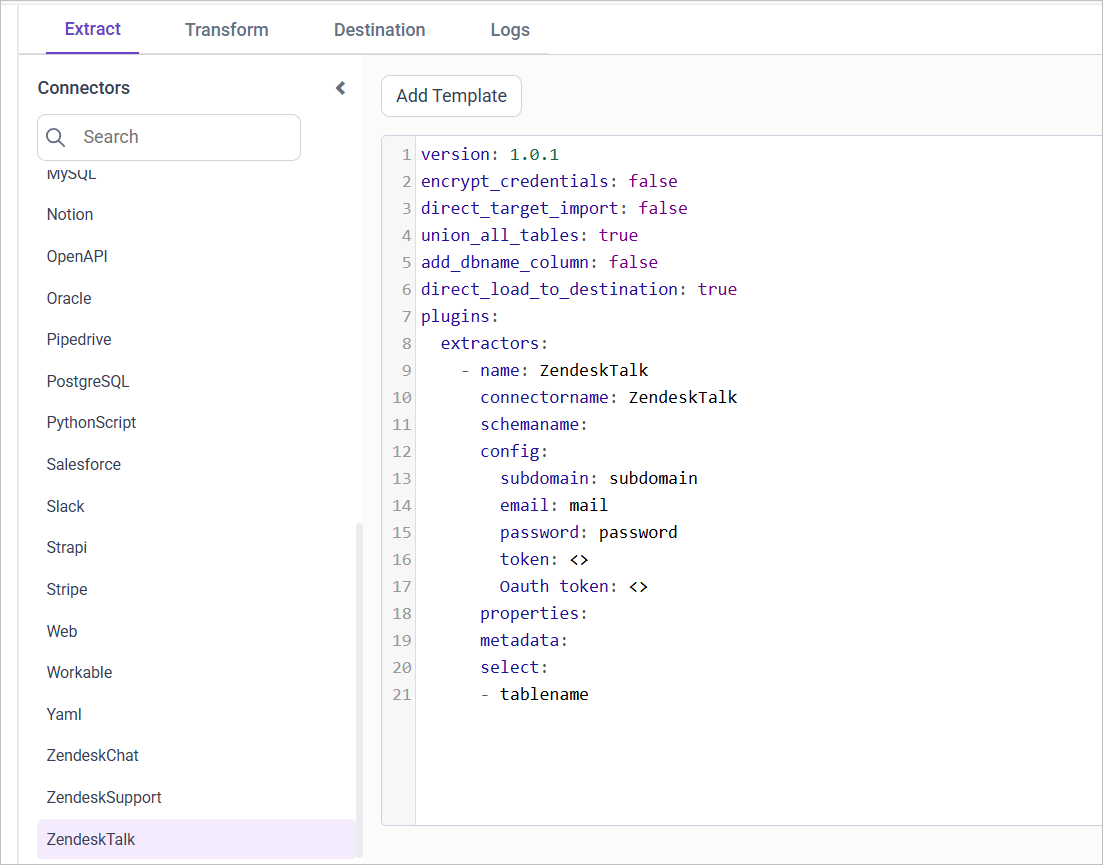This screenshot has height=865, width=1103.
Task: Open the Destination tab
Action: coord(379,30)
